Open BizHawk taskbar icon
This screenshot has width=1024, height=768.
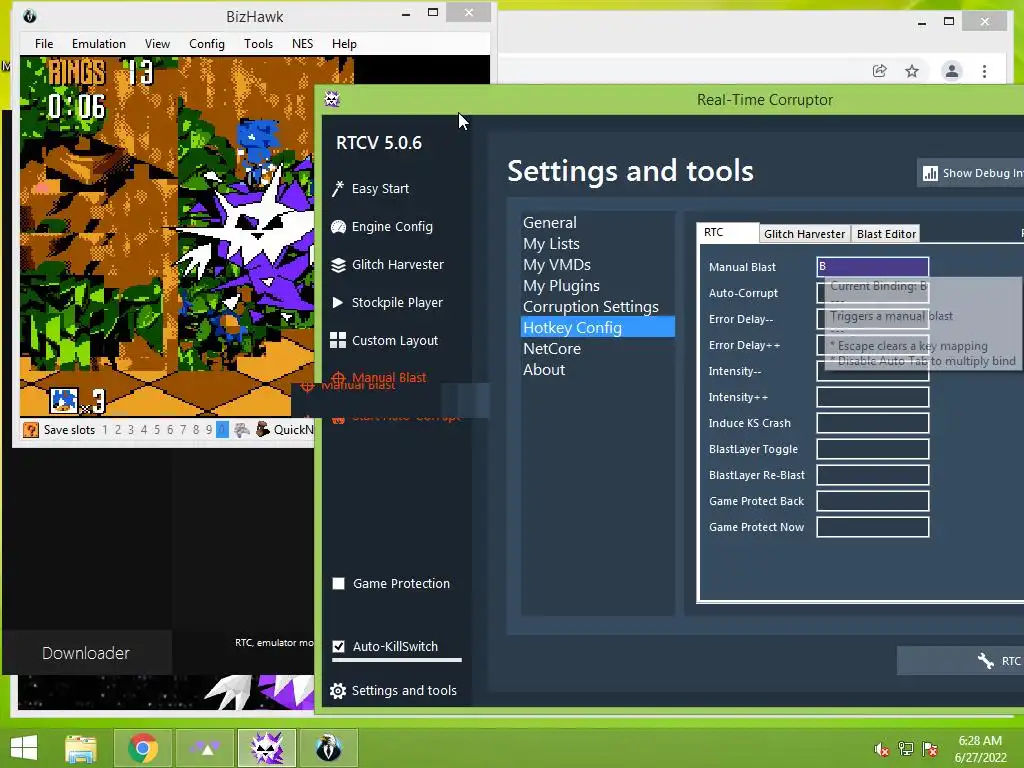pos(328,748)
